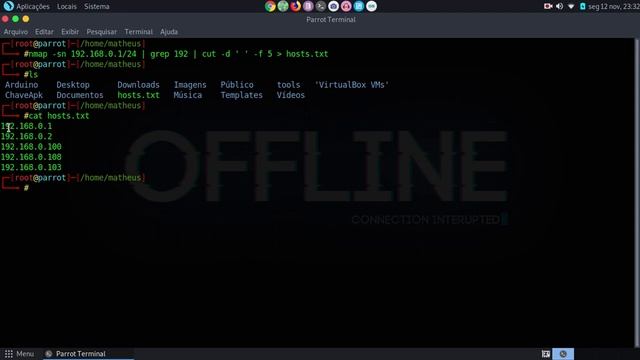The width and height of the screenshot is (640, 360).
Task: Open the Ajuda menu in terminal
Action: (x=169, y=32)
